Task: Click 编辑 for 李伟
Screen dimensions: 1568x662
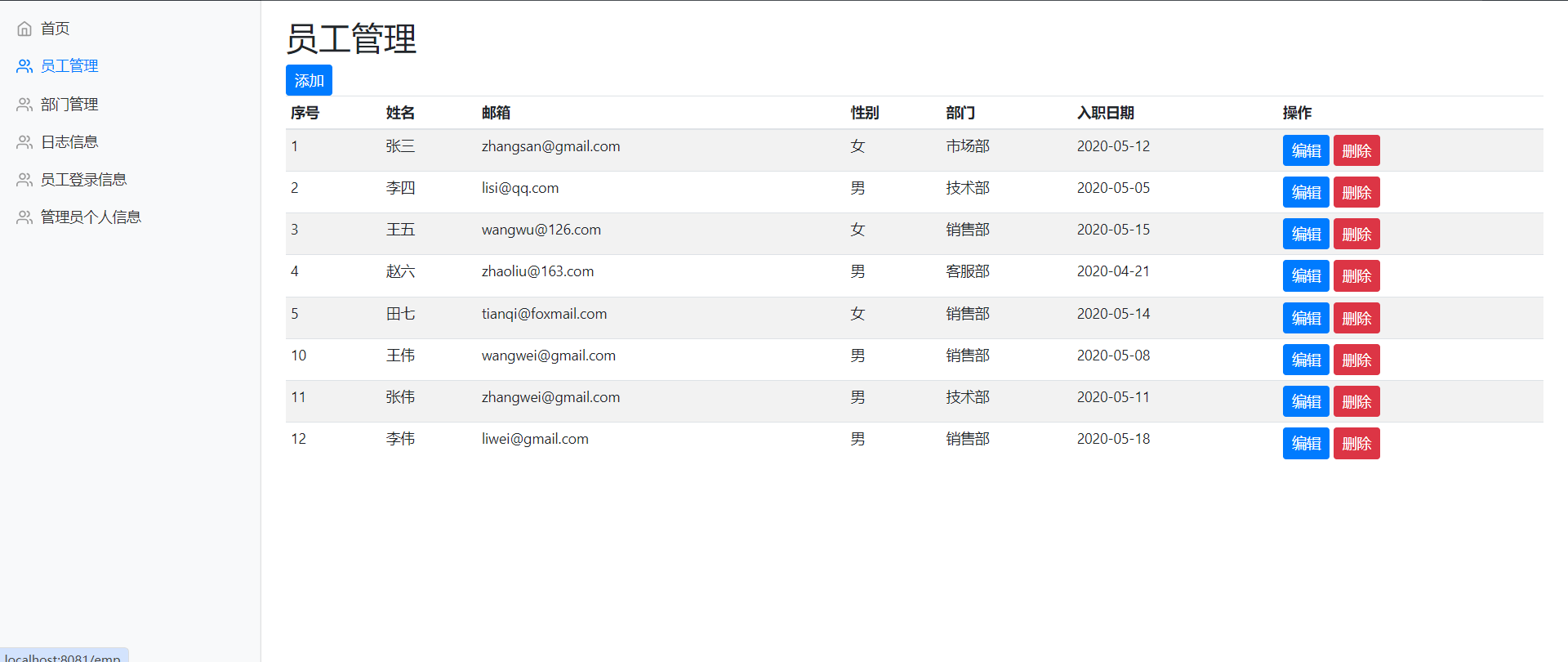Action: [x=1306, y=443]
